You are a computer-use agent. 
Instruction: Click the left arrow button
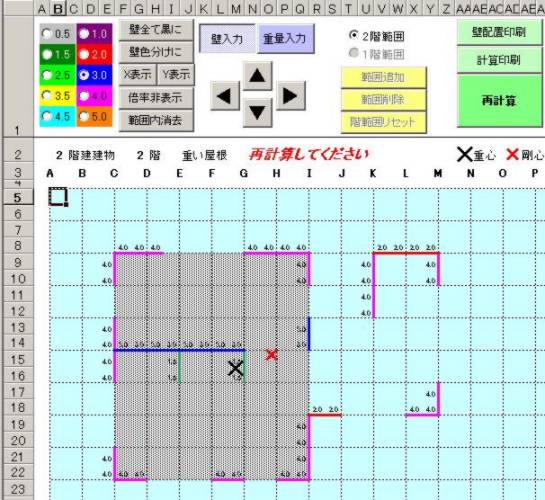tap(225, 96)
